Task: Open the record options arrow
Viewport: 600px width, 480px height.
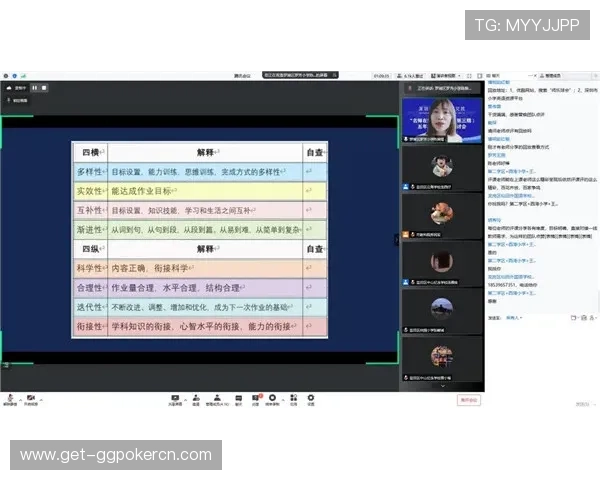Action: tap(283, 400)
